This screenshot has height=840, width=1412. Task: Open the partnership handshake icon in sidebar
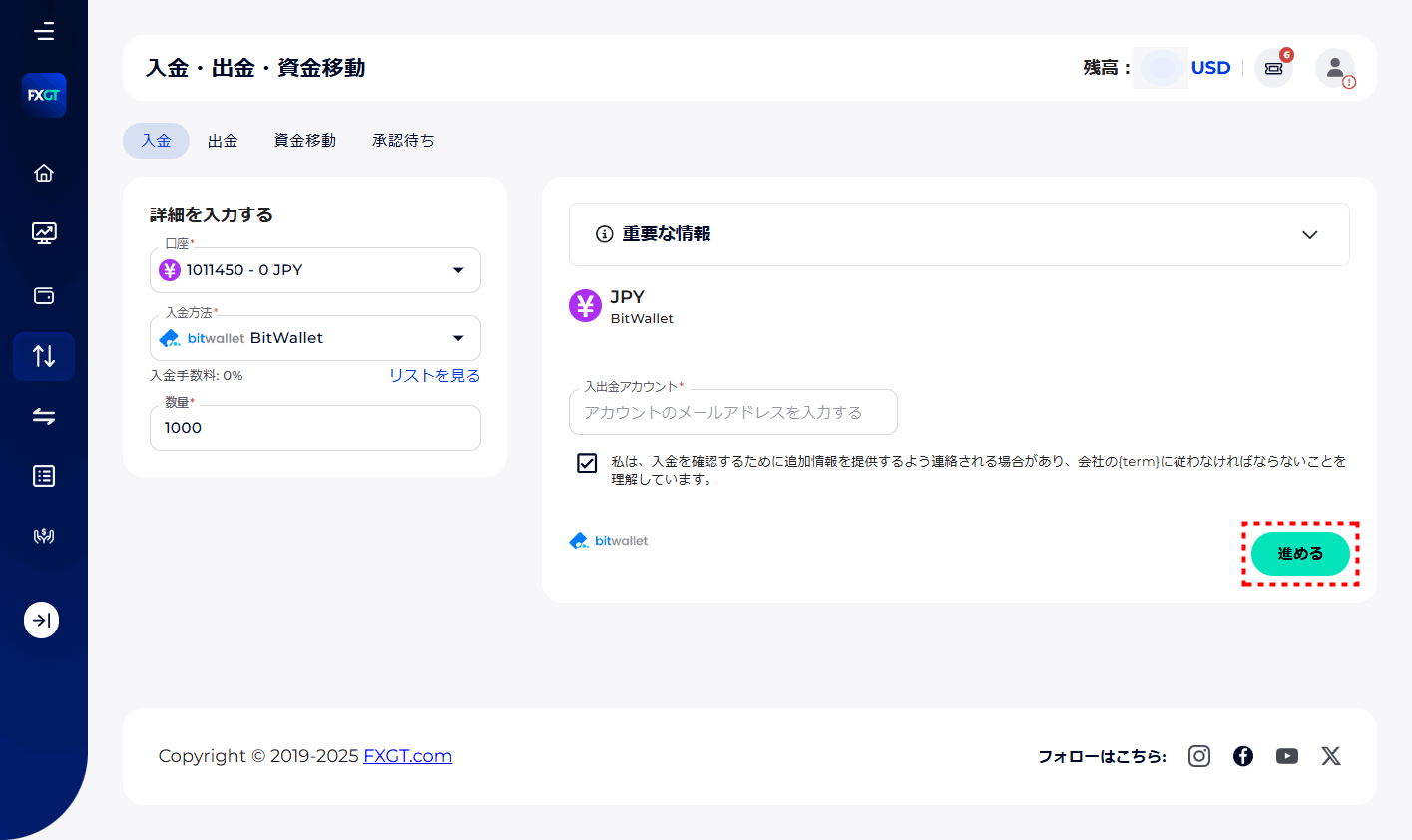[x=44, y=536]
